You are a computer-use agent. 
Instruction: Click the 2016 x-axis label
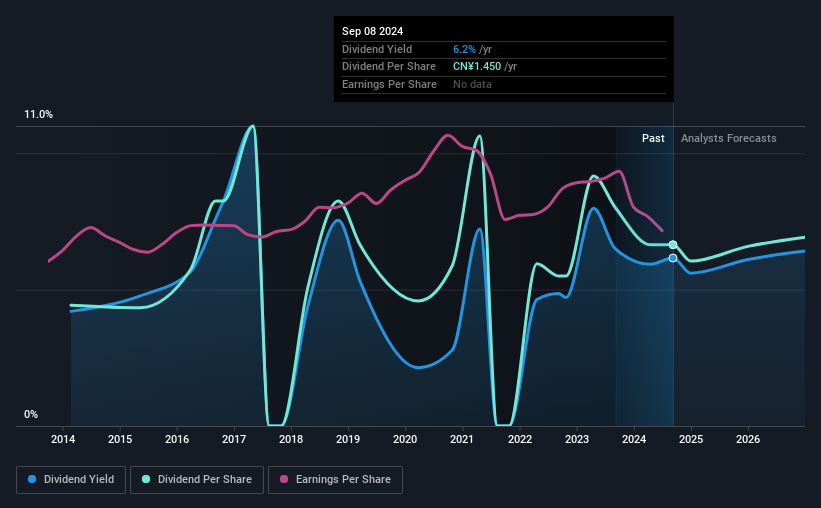click(x=177, y=439)
